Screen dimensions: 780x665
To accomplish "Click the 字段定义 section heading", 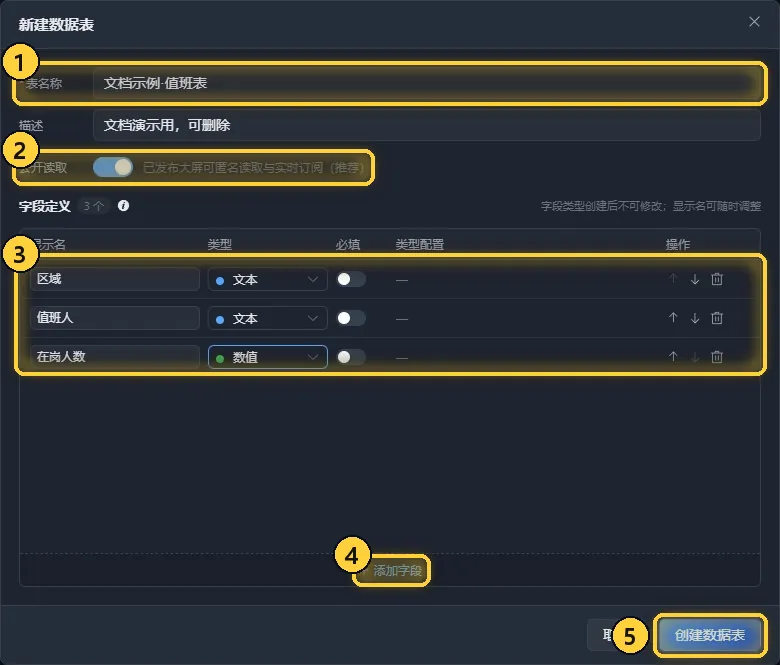I will click(x=45, y=206).
